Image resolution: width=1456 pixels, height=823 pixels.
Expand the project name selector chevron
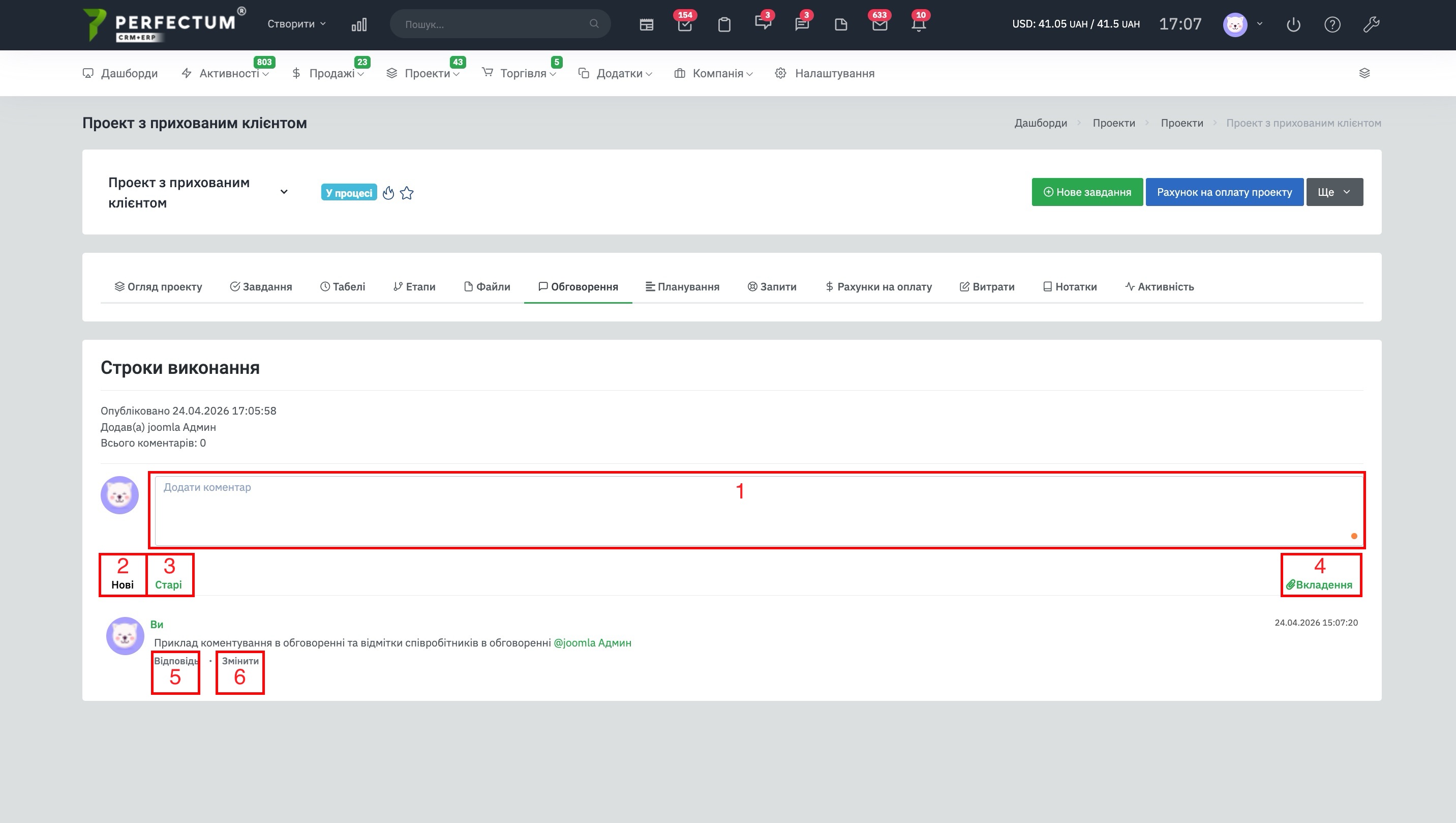pyautogui.click(x=284, y=192)
